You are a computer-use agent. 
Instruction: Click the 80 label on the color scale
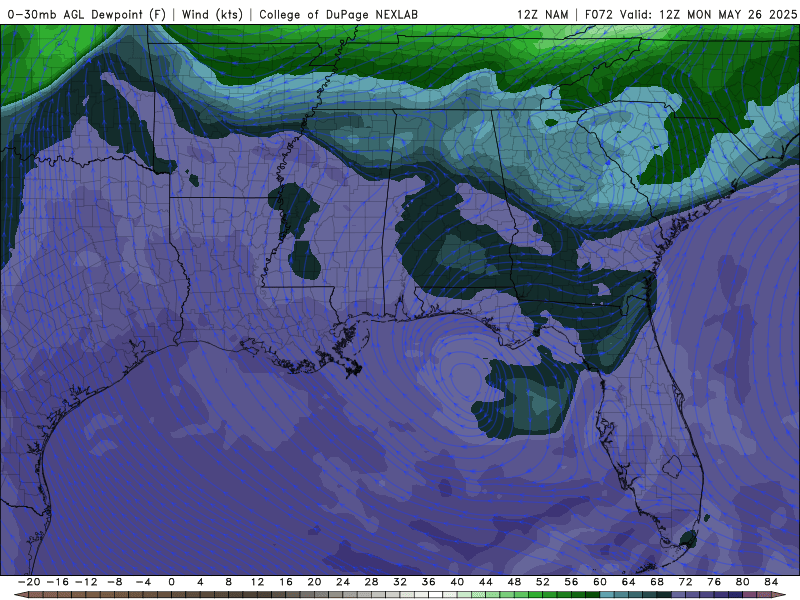click(743, 582)
